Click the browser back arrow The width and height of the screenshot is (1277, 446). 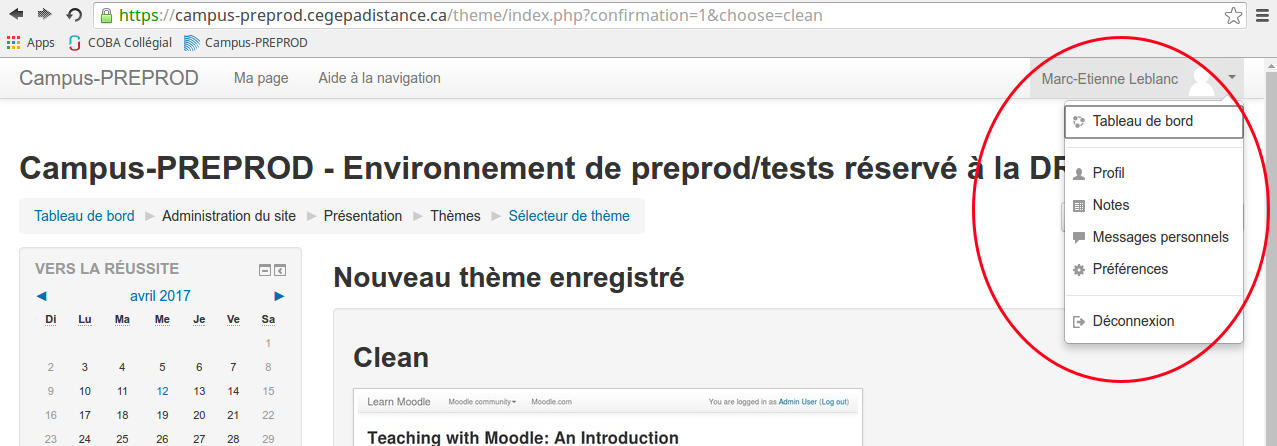pos(16,15)
